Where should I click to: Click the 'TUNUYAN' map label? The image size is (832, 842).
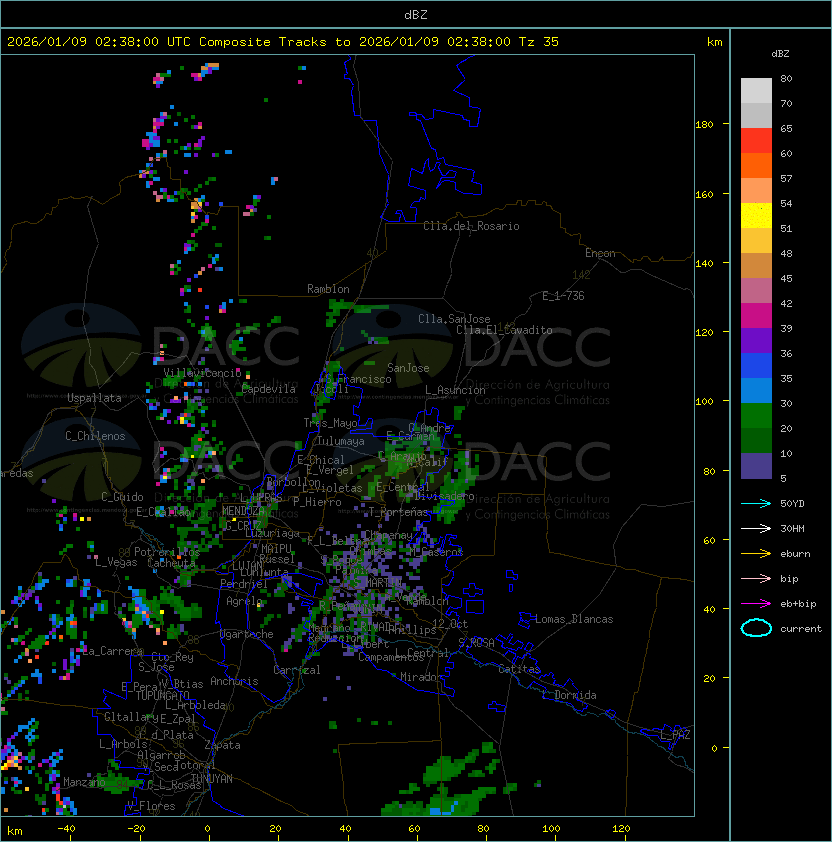coord(212,779)
